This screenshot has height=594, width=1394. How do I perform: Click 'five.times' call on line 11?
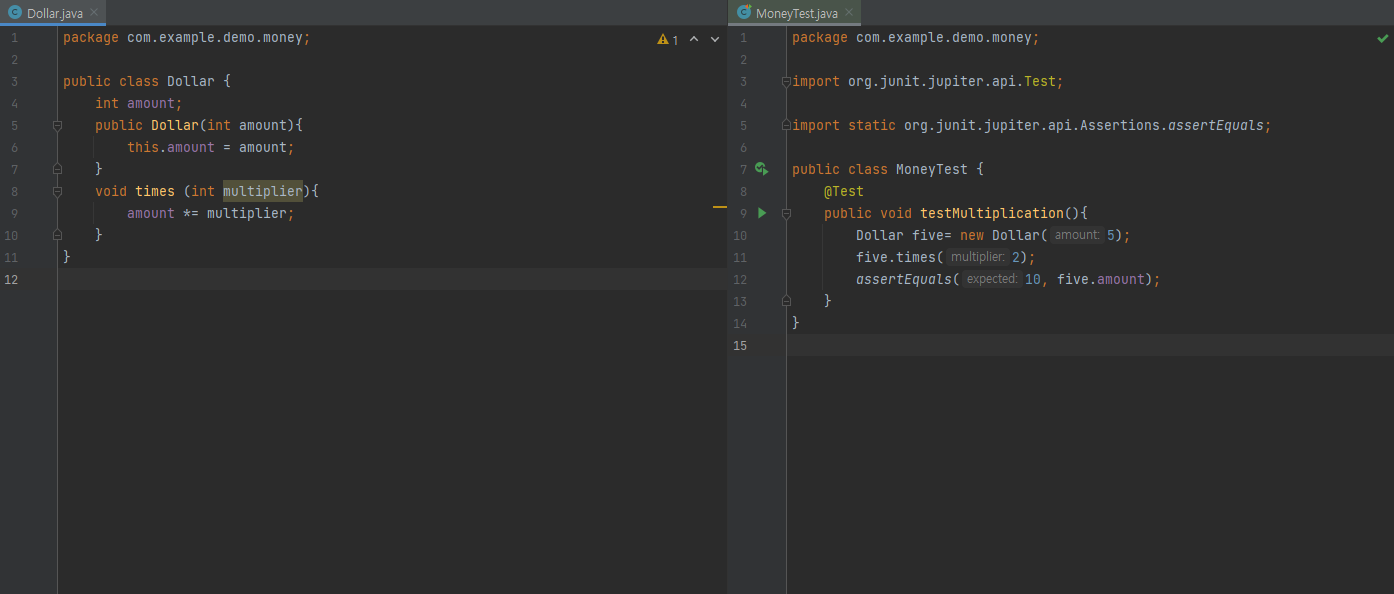(896, 257)
